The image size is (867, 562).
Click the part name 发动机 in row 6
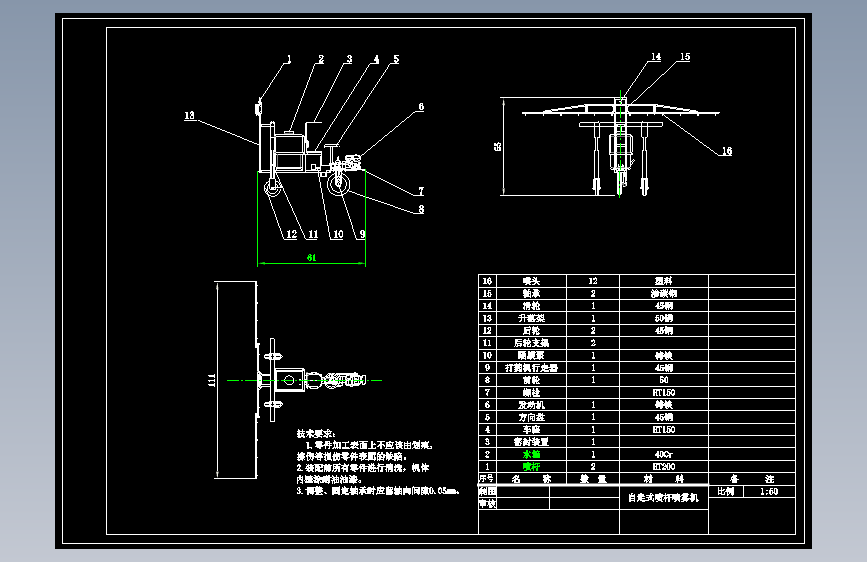531,405
